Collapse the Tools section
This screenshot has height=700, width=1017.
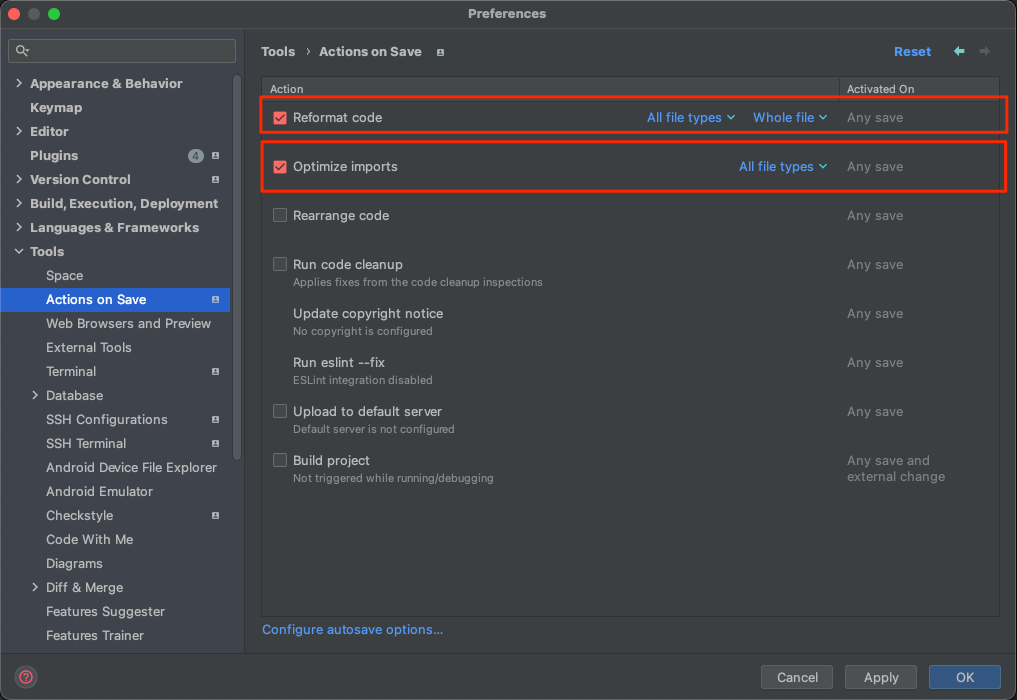pyautogui.click(x=19, y=251)
